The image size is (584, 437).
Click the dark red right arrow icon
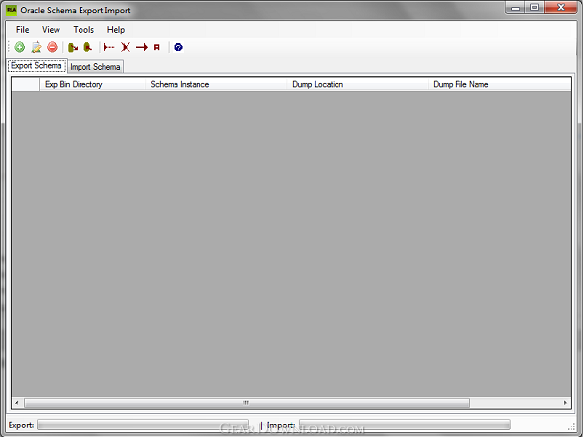(142, 47)
